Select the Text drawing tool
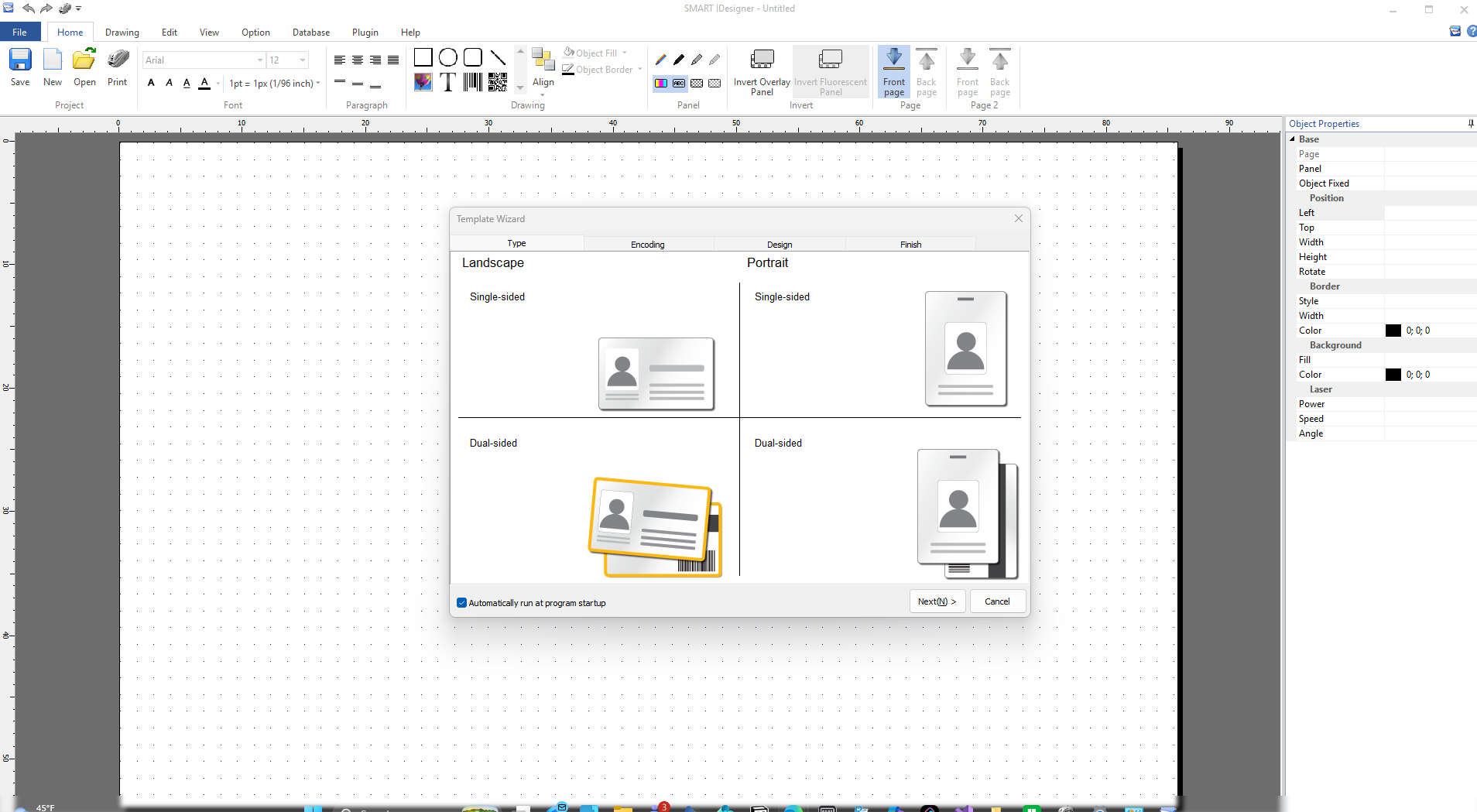The image size is (1477, 812). (x=447, y=82)
